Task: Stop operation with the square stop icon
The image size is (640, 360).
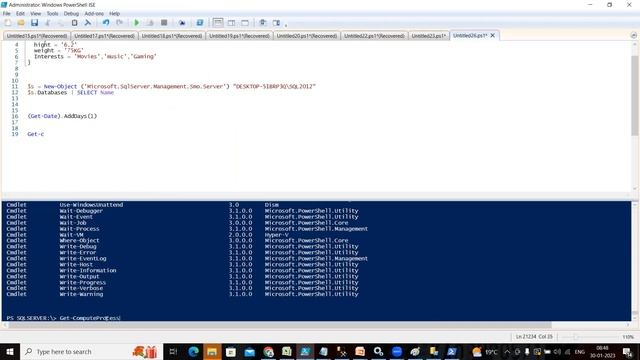Action: coord(164,23)
